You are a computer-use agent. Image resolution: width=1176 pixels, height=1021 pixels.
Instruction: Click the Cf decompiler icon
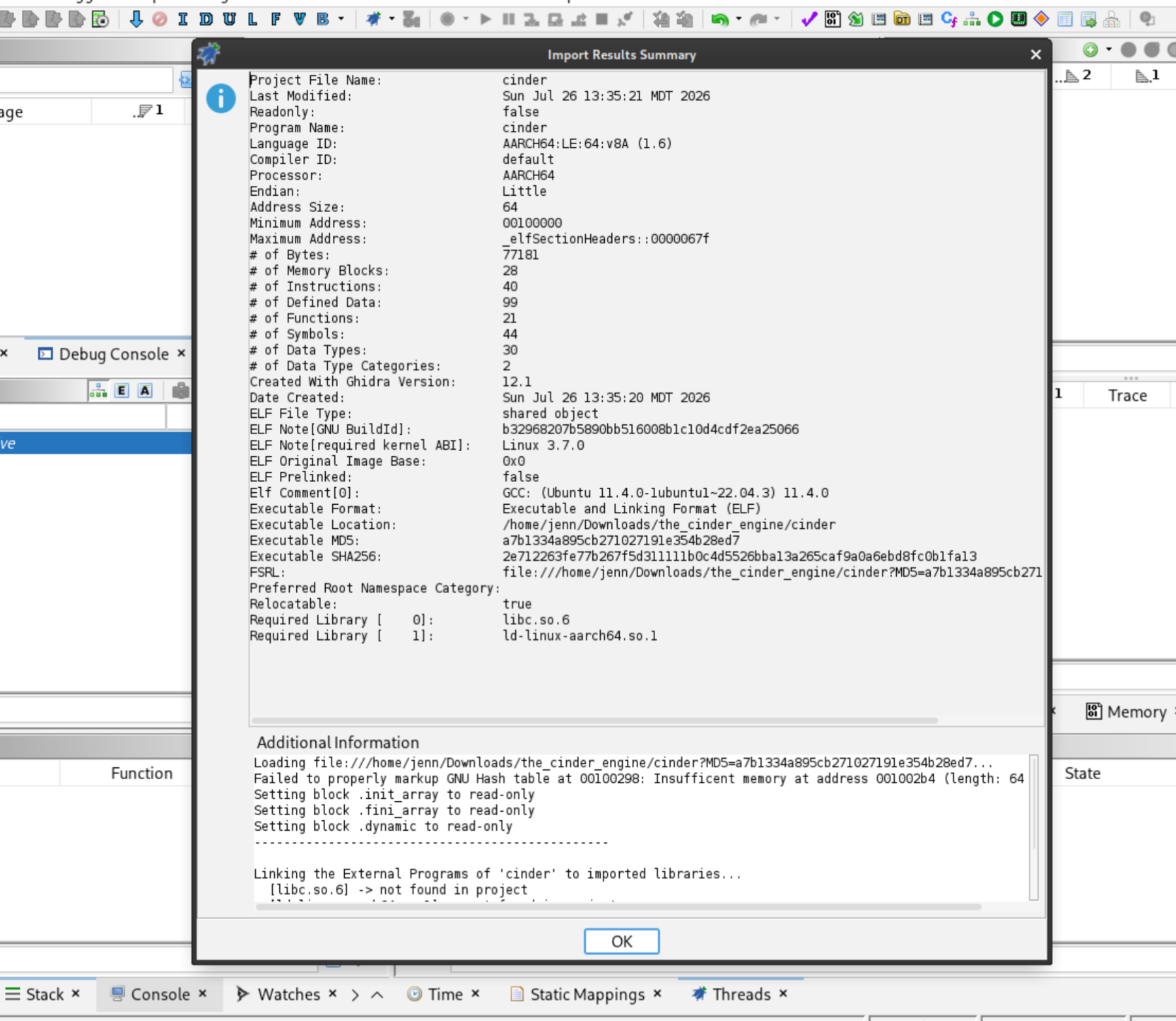coord(948,19)
